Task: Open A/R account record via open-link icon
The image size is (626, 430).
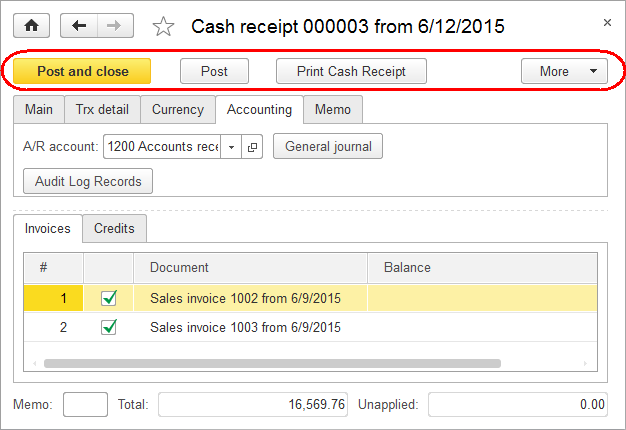Action: [252, 147]
